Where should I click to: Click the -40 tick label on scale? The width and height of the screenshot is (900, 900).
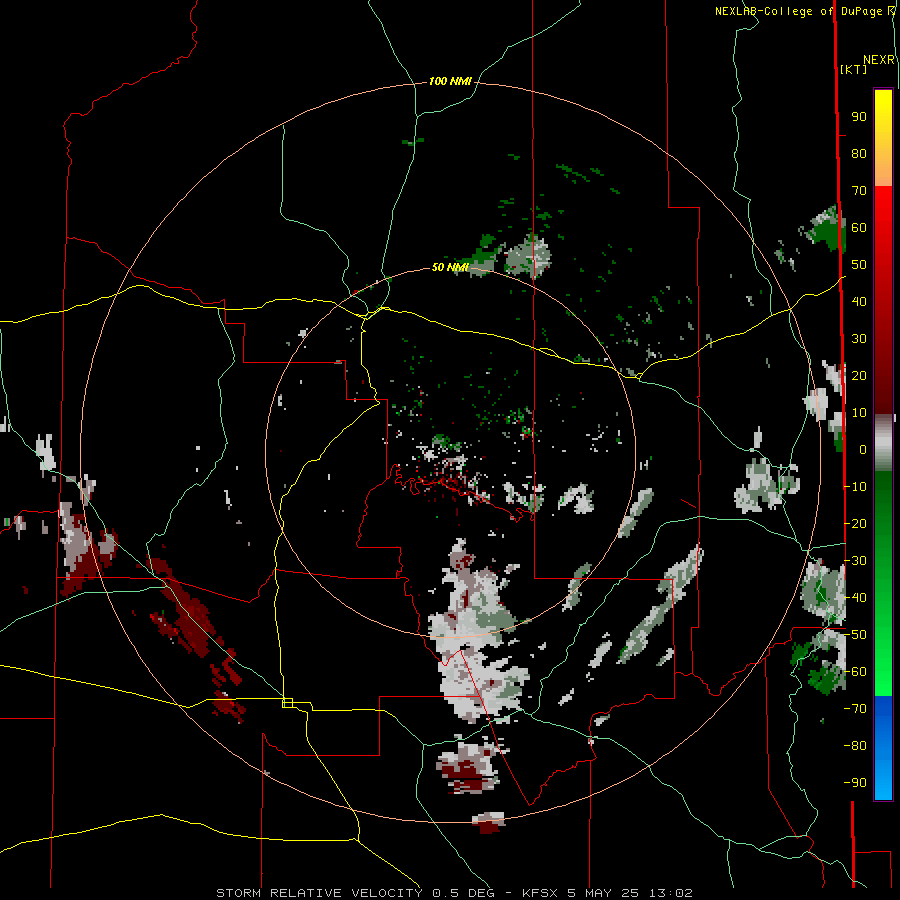(x=855, y=598)
